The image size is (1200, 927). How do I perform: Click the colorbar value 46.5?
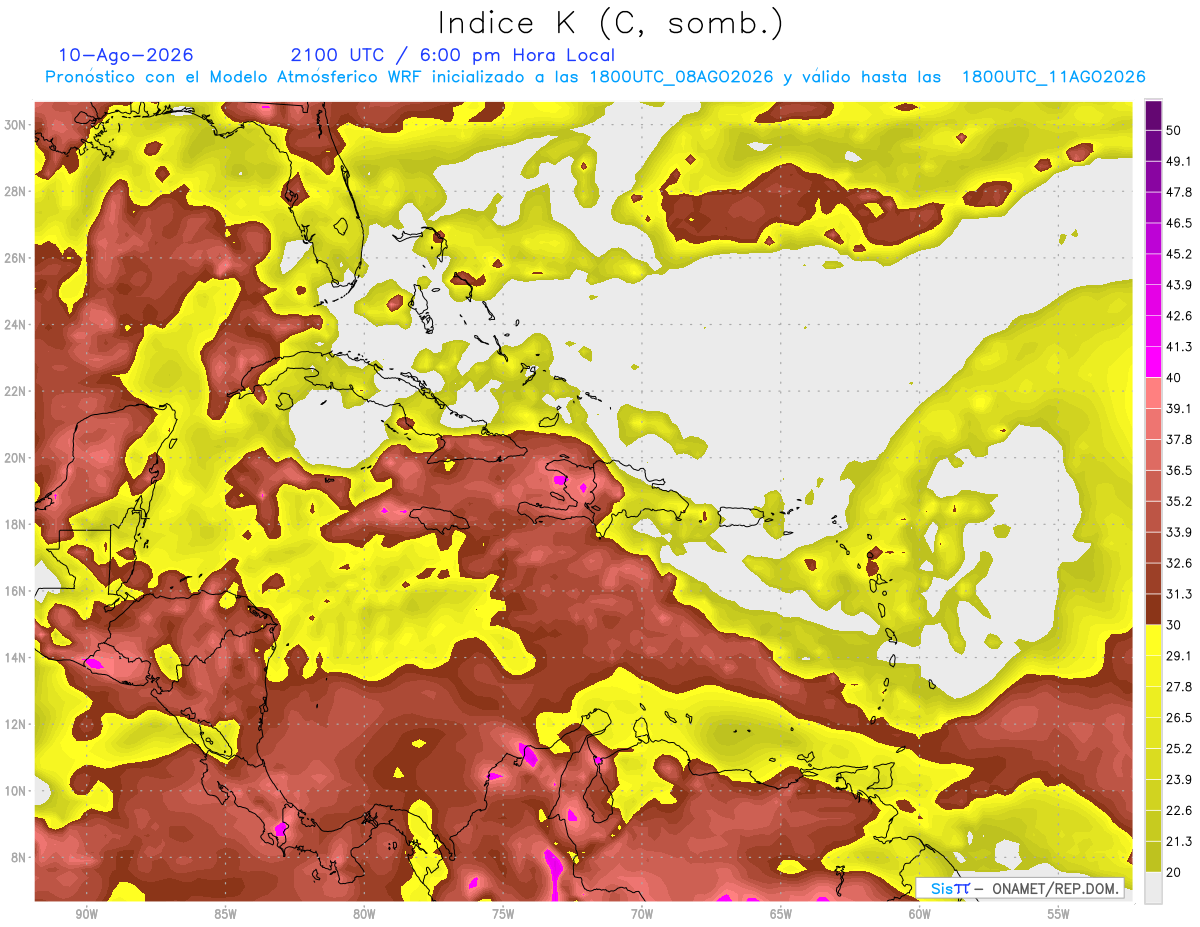(1178, 223)
